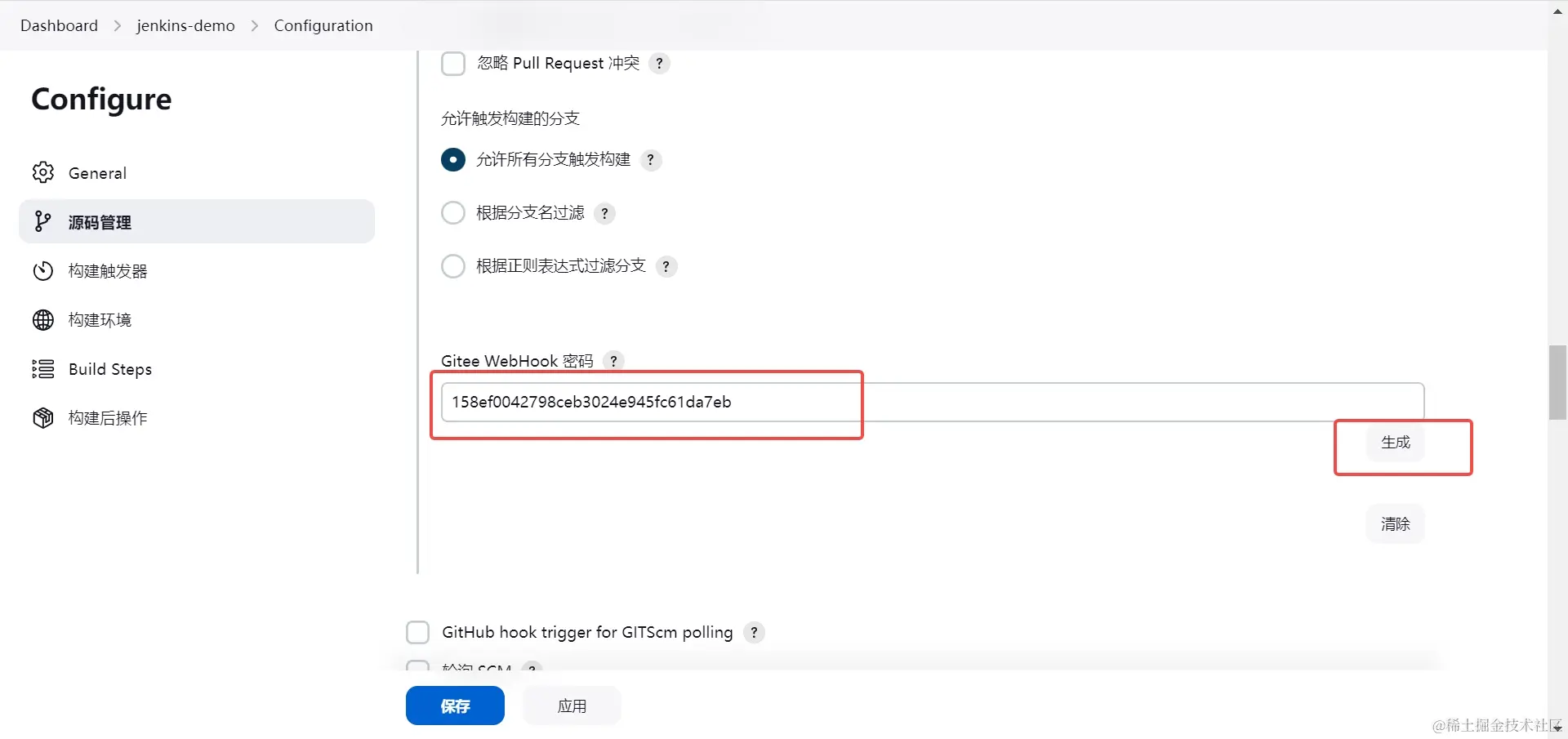Choose 允许所有分支触发构建 option
Screen dimensions: 1568x739
point(452,159)
